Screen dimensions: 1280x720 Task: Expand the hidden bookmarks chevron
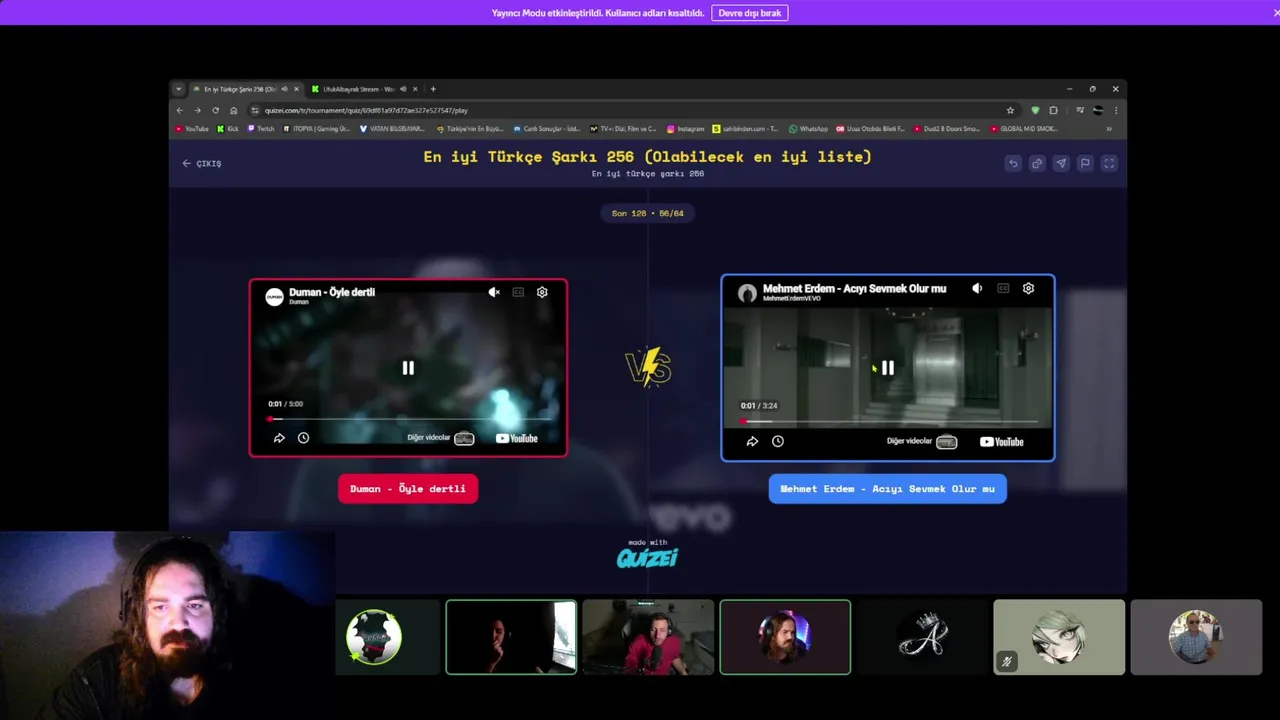pos(1108,129)
